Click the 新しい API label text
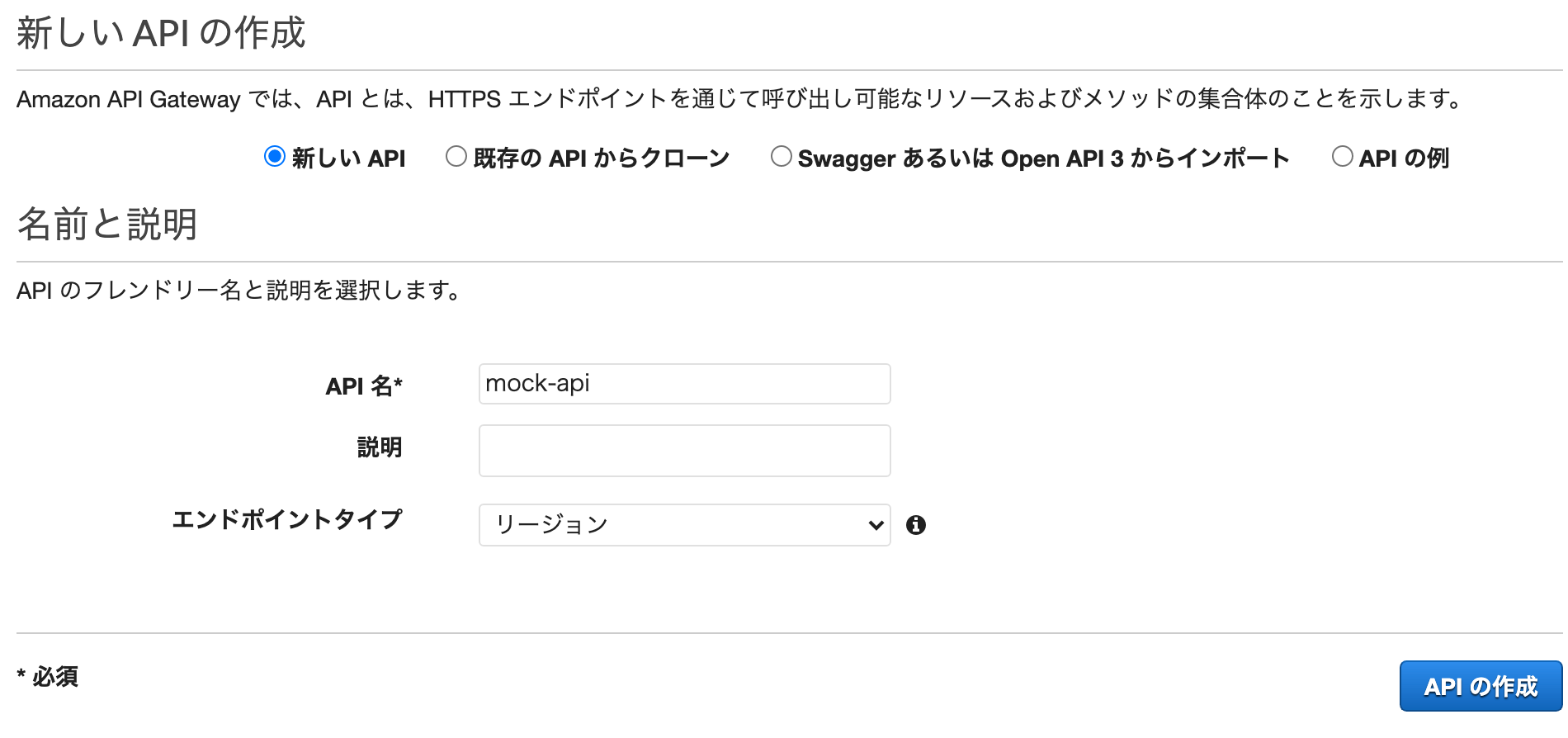The width and height of the screenshot is (1568, 738). pyautogui.click(x=348, y=158)
